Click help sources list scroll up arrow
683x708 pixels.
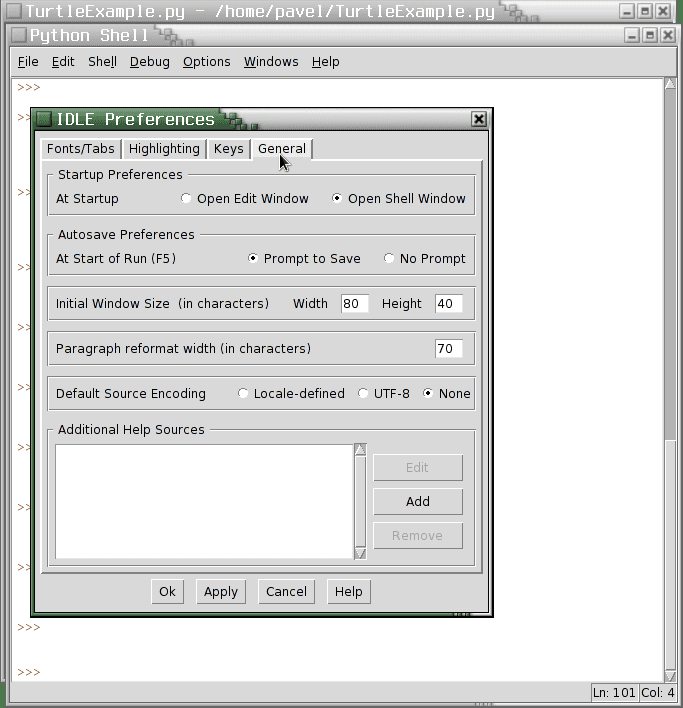tap(360, 450)
